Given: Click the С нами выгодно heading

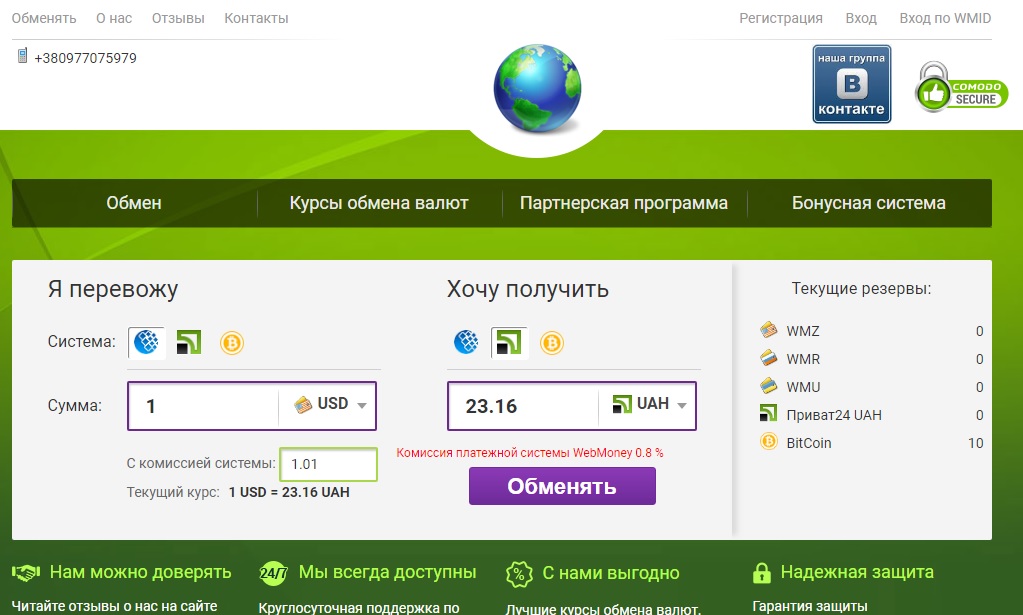Looking at the screenshot, I should point(611,573).
